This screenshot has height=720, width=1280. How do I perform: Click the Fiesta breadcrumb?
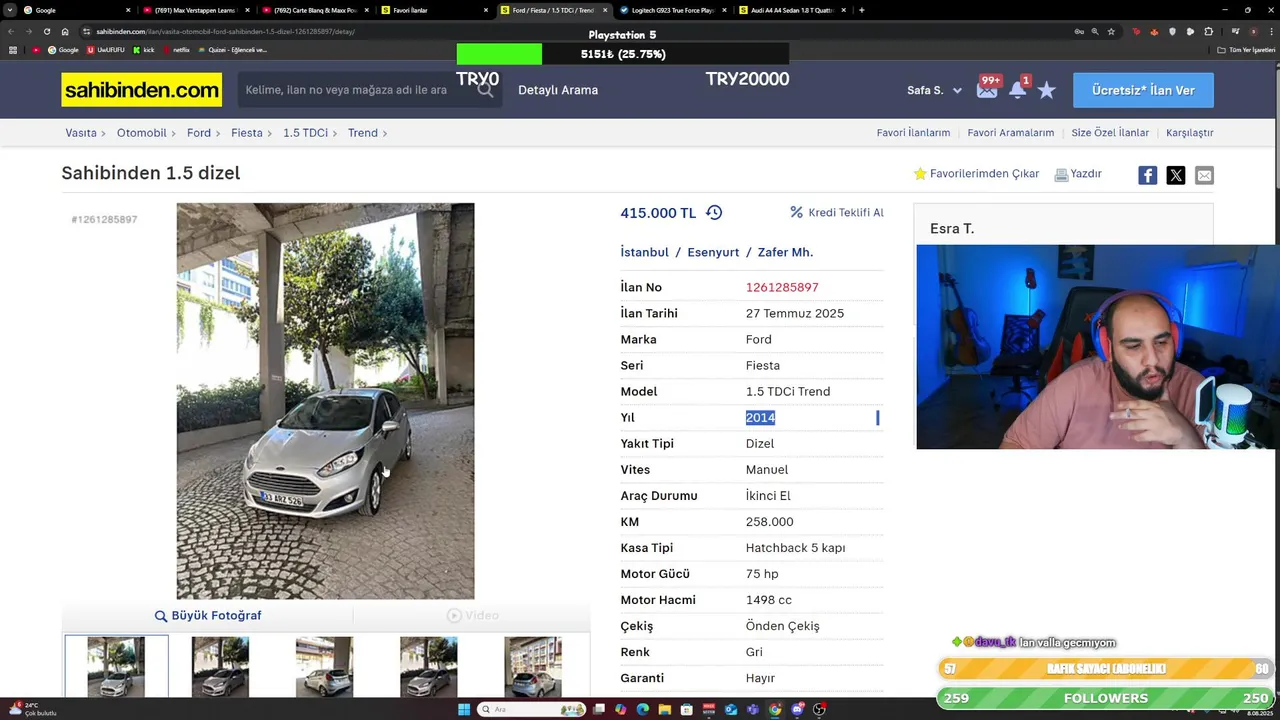pyautogui.click(x=247, y=132)
